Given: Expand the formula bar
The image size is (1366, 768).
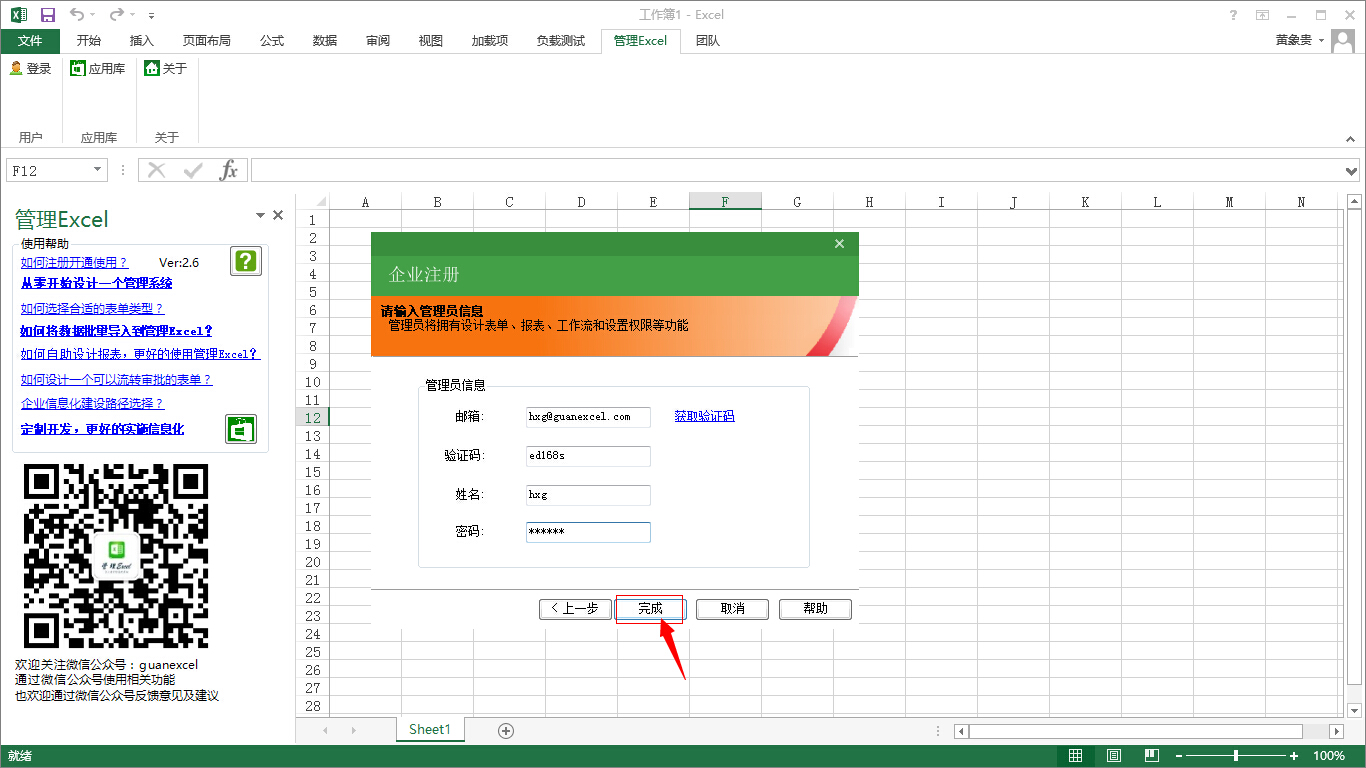Looking at the screenshot, I should pyautogui.click(x=1352, y=171).
